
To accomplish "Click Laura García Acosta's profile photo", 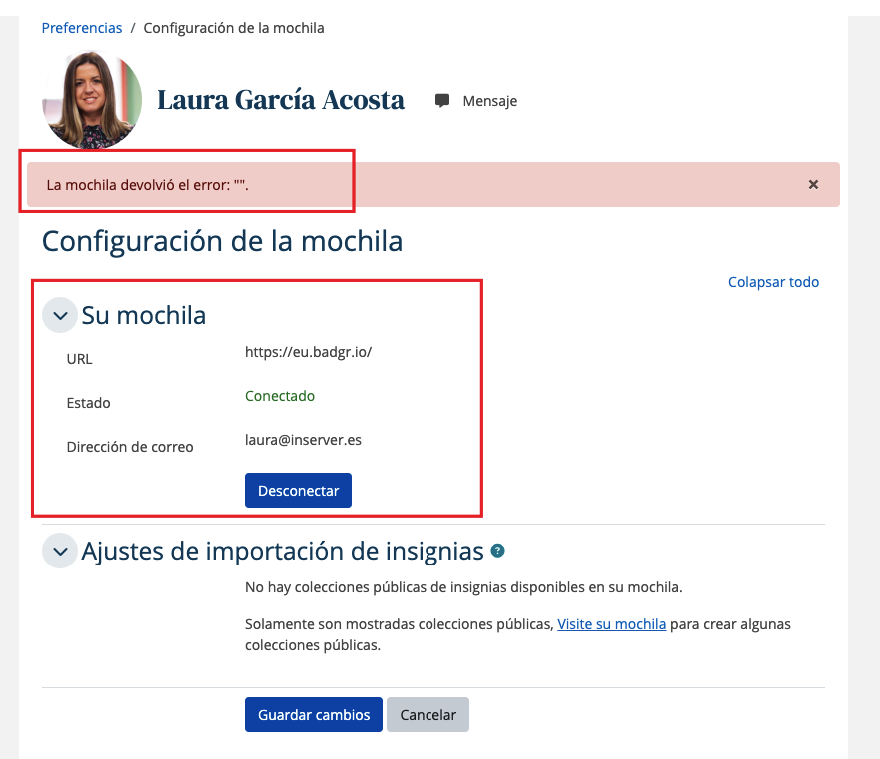I will point(92,100).
